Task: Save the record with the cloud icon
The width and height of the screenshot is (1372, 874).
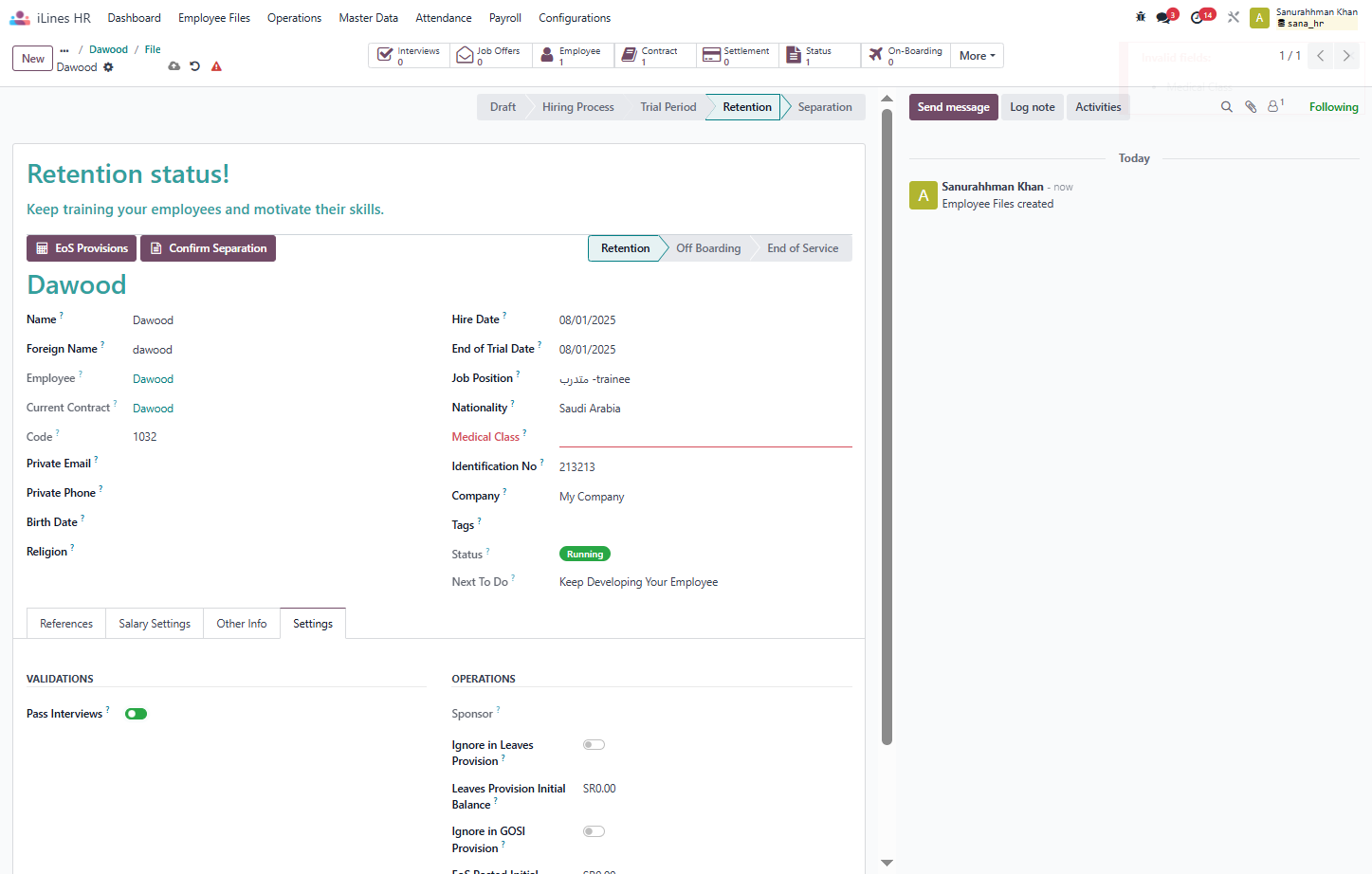Action: pyautogui.click(x=174, y=66)
